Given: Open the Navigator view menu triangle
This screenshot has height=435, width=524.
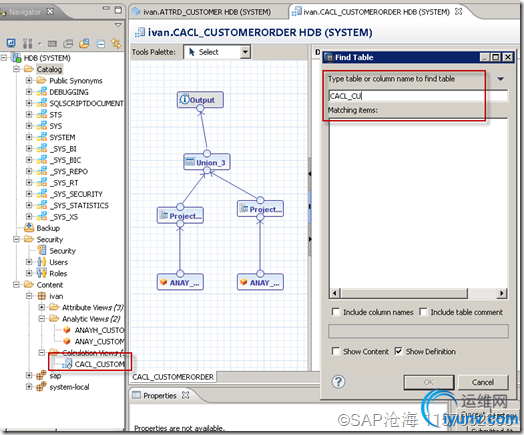Looking at the screenshot, I should (x=118, y=25).
